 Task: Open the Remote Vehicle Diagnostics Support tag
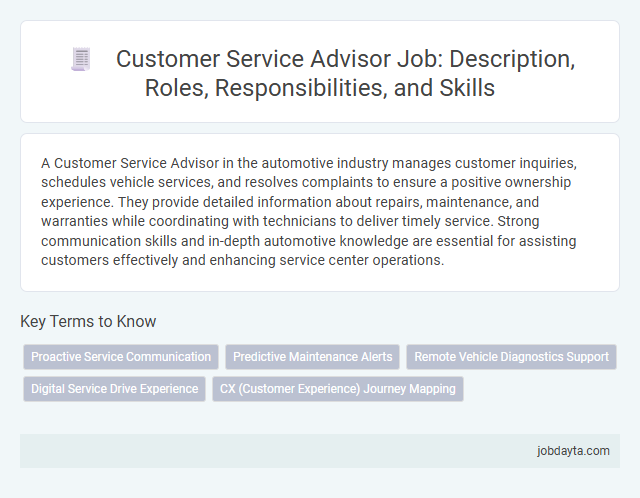point(511,357)
